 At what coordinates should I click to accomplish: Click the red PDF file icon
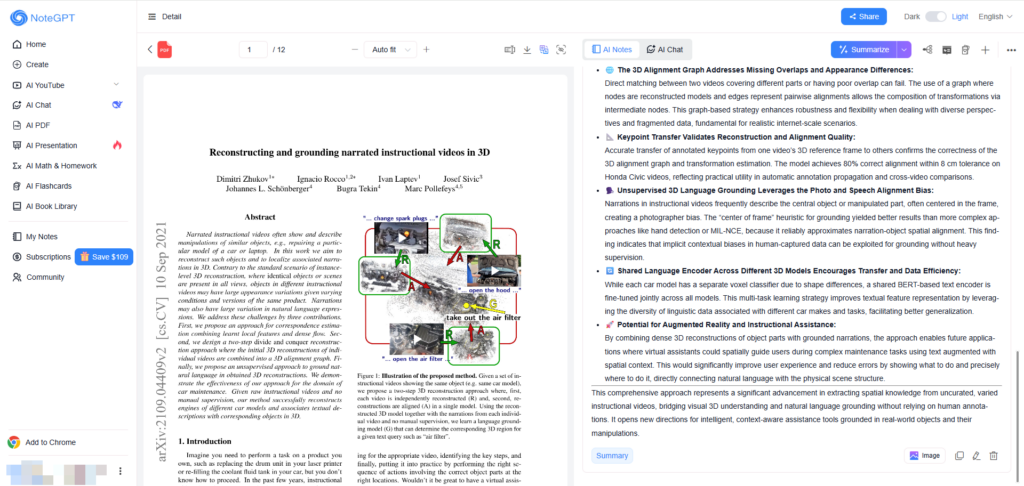point(165,50)
